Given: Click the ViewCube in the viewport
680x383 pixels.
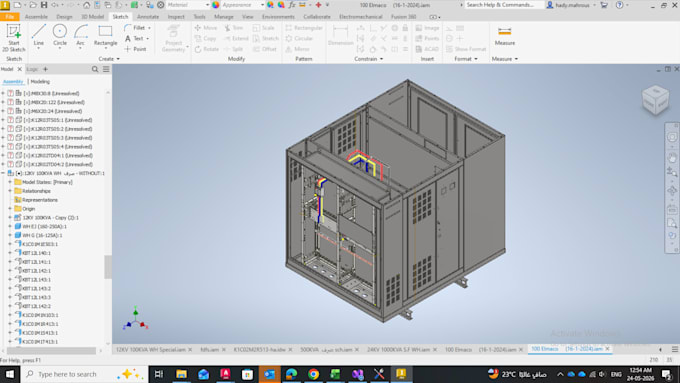Looking at the screenshot, I should click(x=655, y=100).
